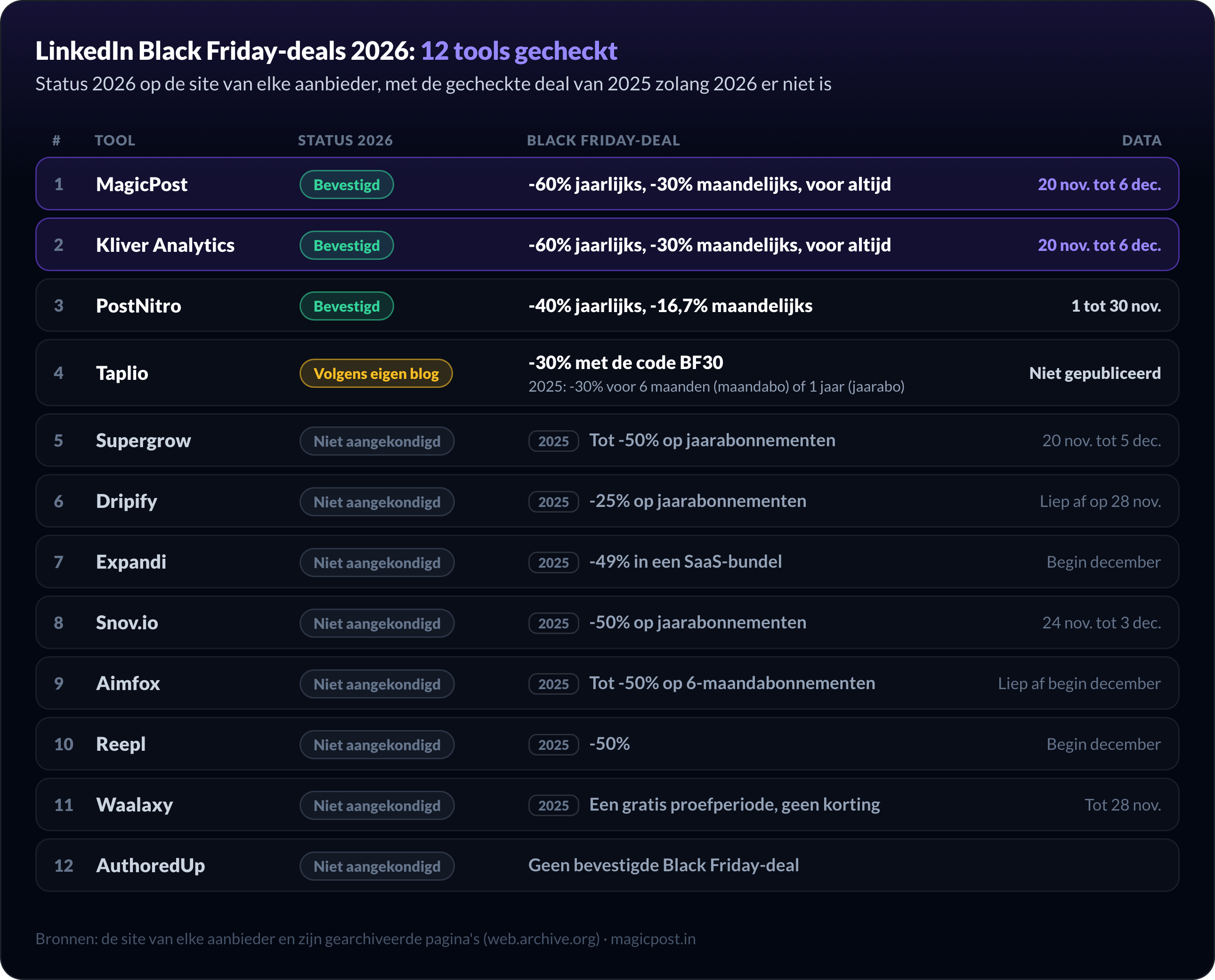Click the TOOL column header
Screen dimensions: 1215x980
coord(114,140)
